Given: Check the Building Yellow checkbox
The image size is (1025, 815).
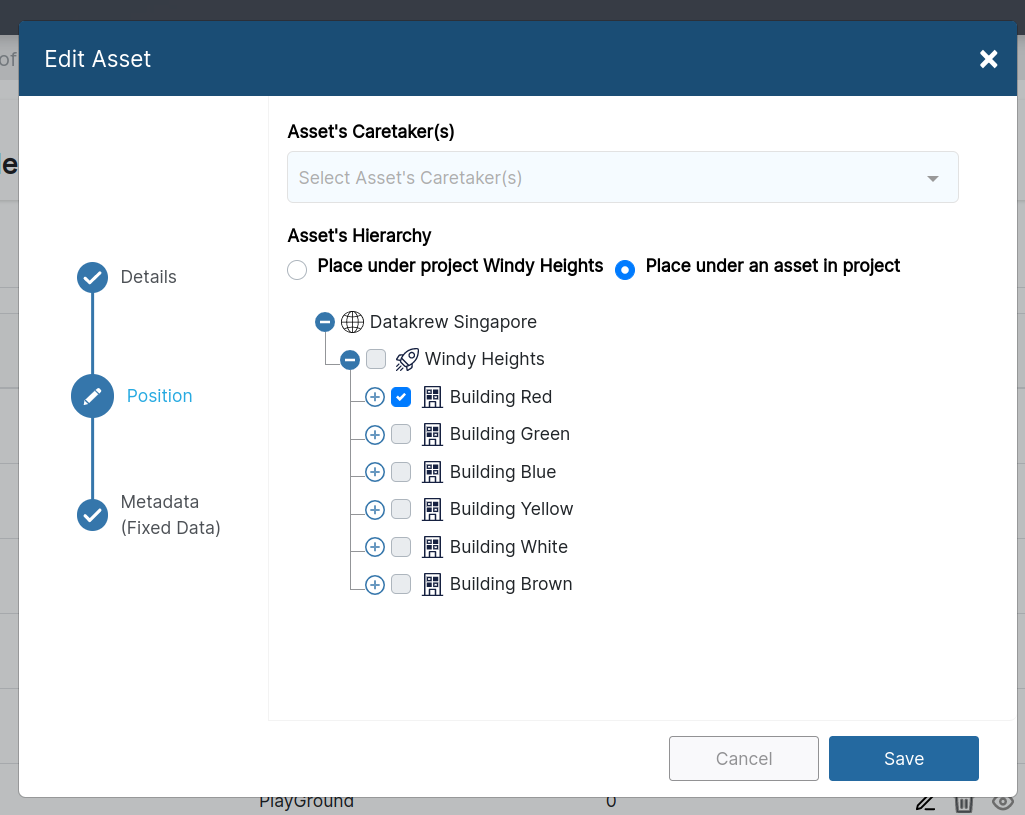Looking at the screenshot, I should (401, 508).
